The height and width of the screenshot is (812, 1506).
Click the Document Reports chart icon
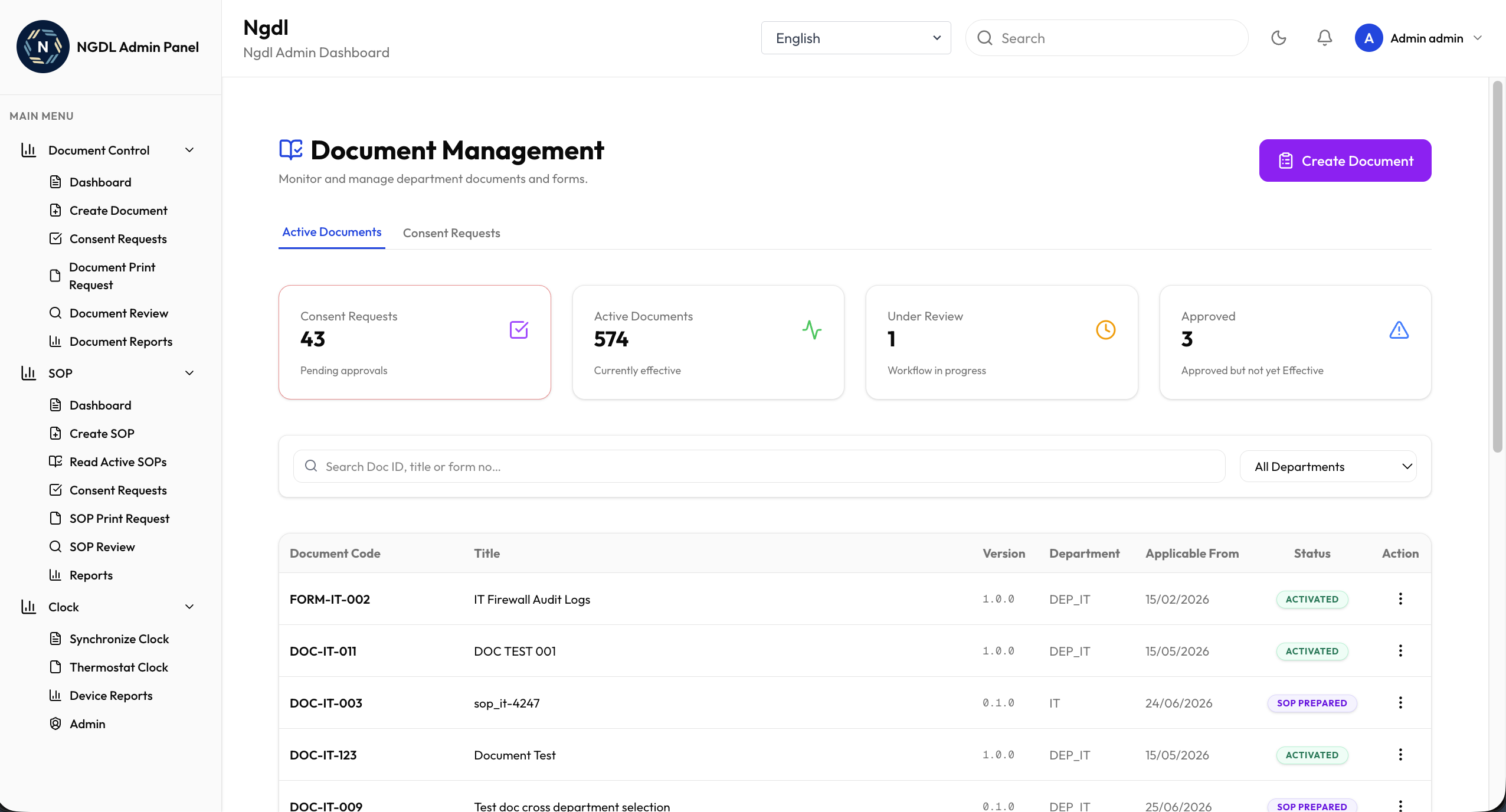tap(55, 341)
